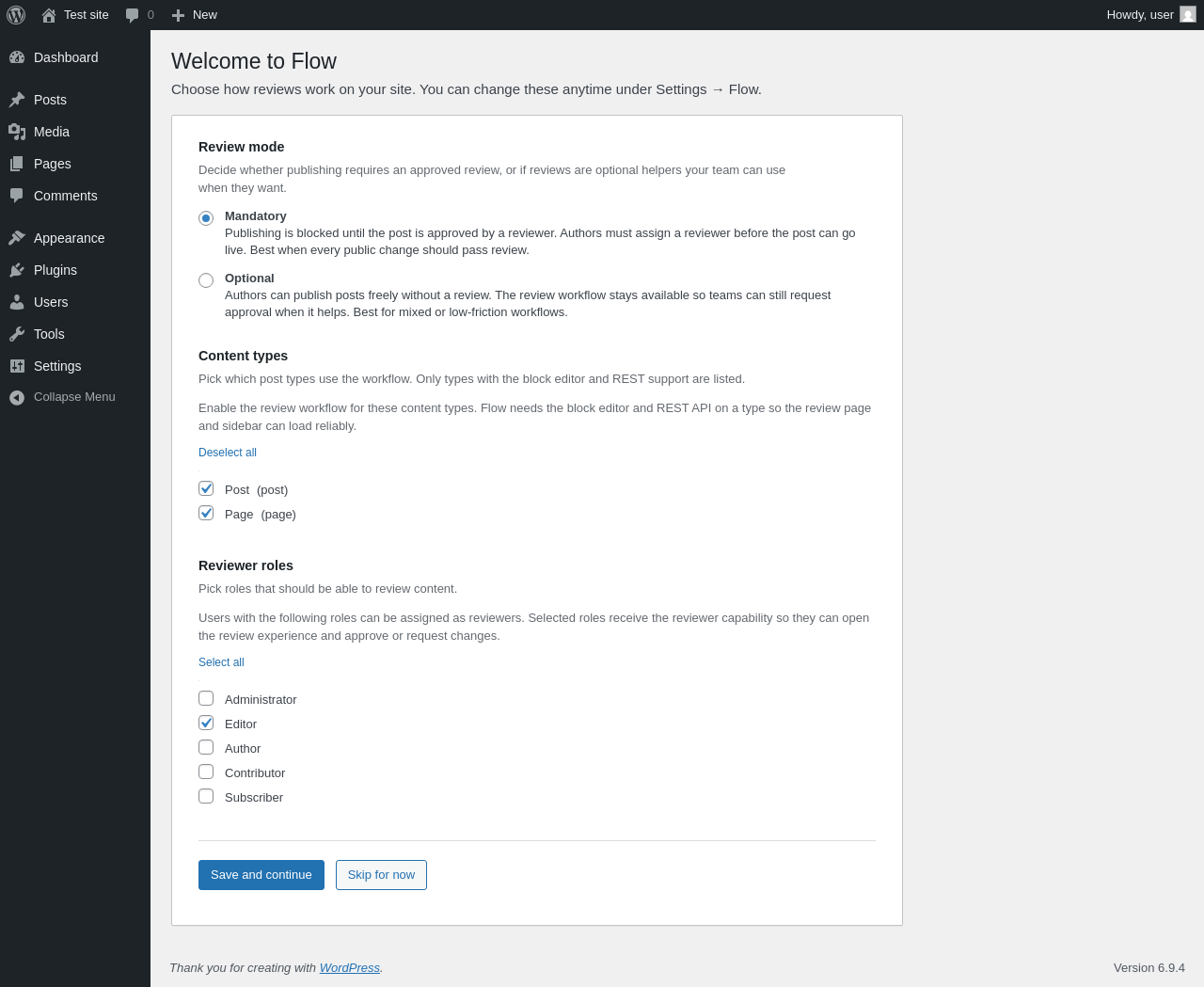This screenshot has height=987, width=1204.
Task: Click the plus icon beside New
Action: (178, 15)
